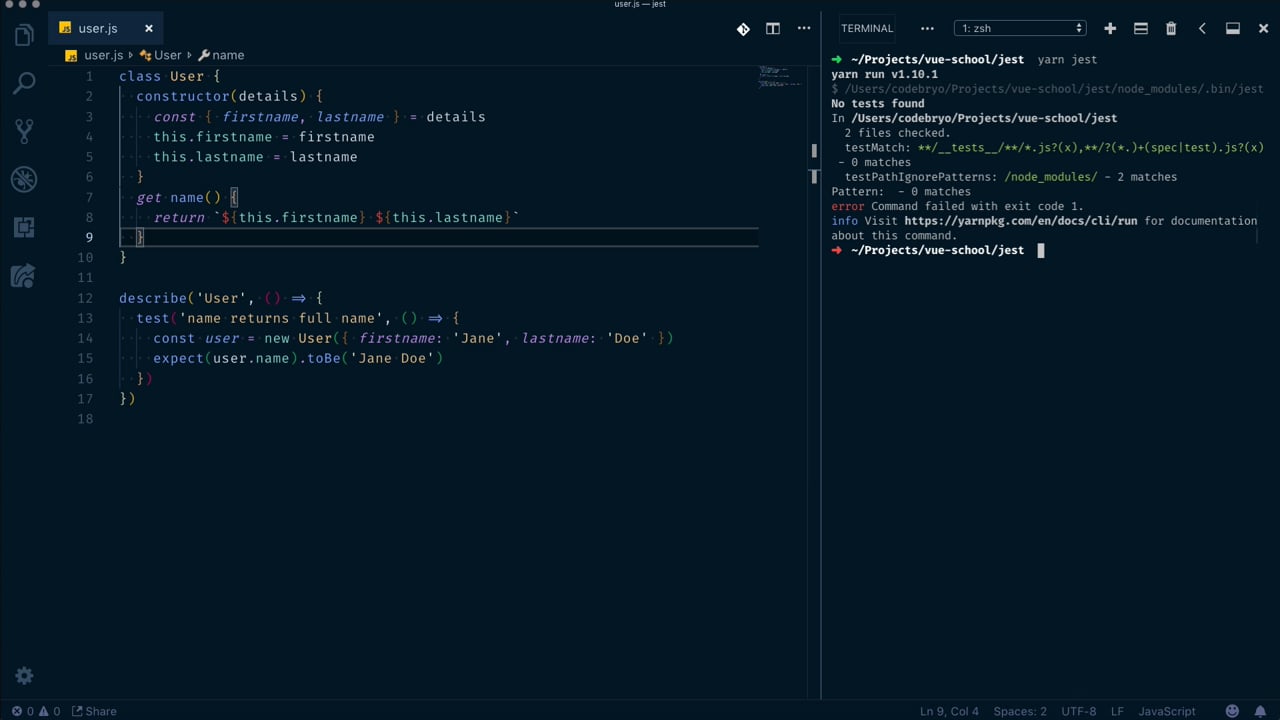
Task: Open editor More Actions ellipsis menu
Action: [x=804, y=29]
